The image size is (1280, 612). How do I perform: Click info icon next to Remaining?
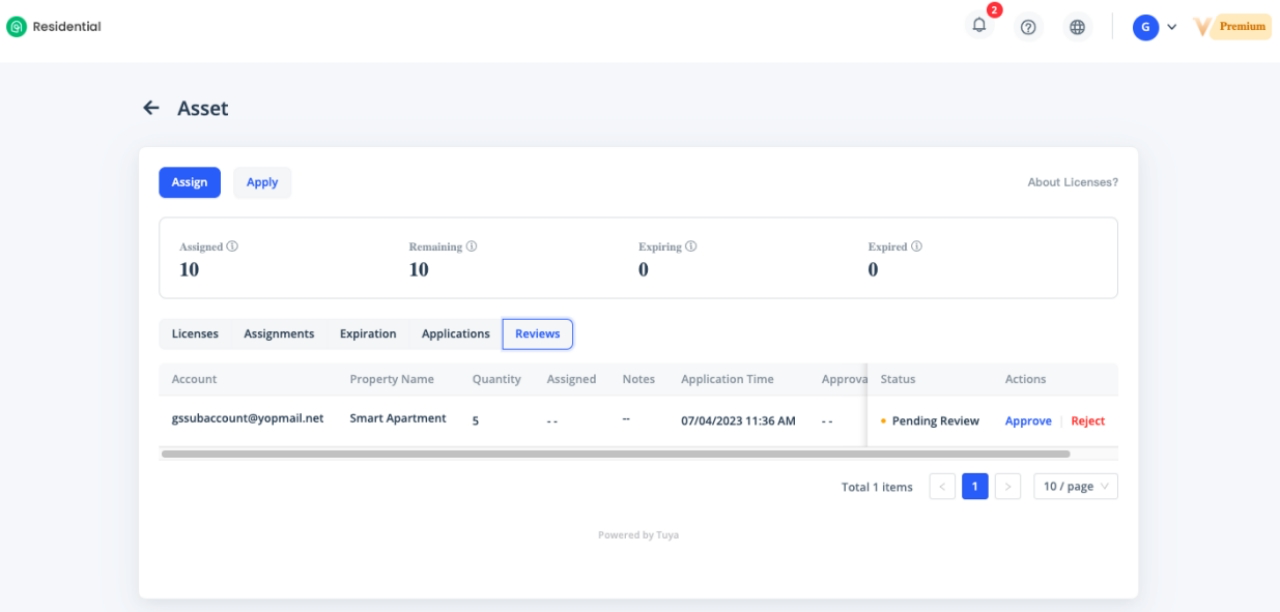(x=471, y=246)
